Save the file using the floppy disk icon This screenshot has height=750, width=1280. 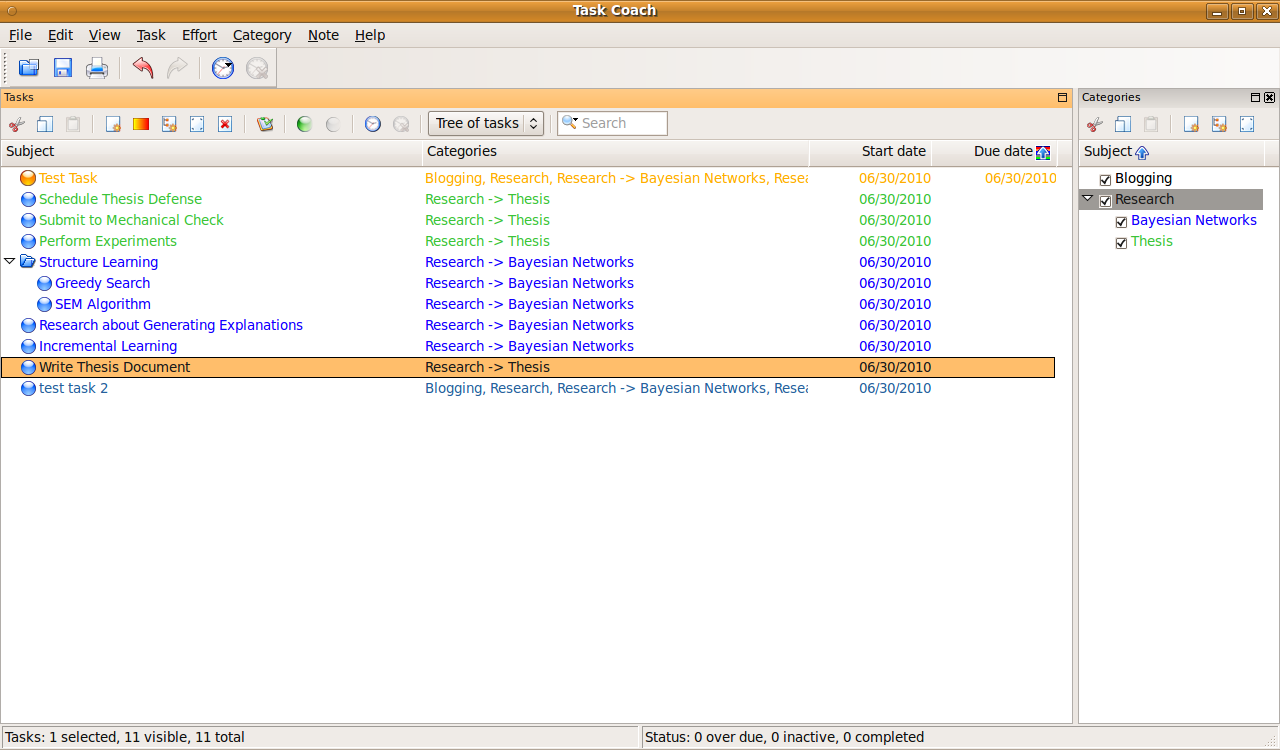point(63,68)
